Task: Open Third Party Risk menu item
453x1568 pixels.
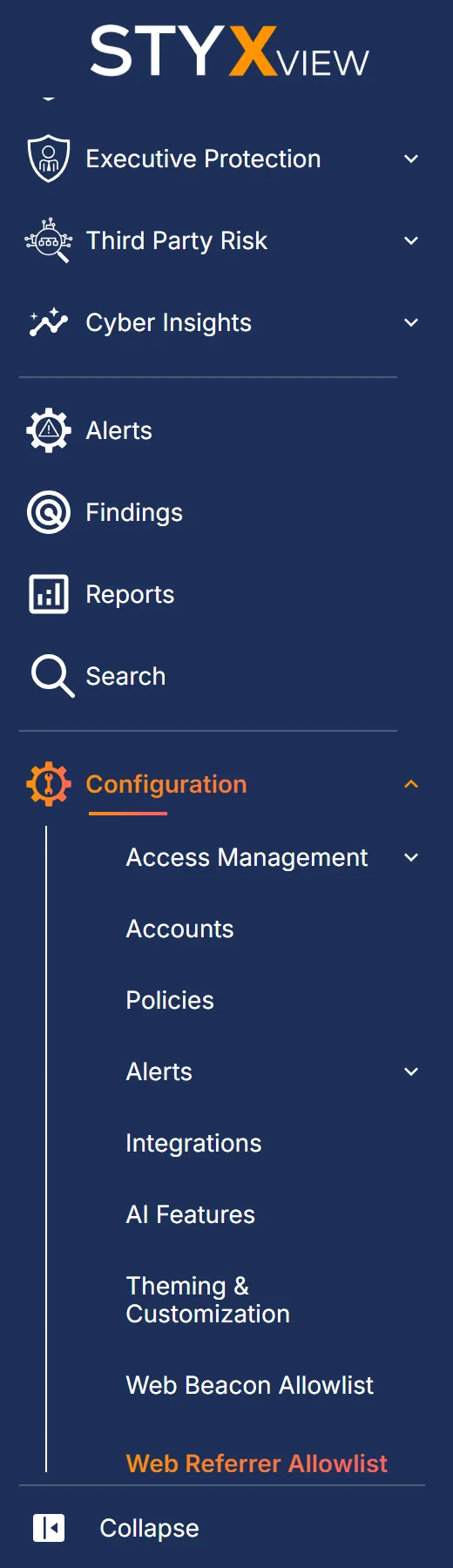Action: coord(176,240)
